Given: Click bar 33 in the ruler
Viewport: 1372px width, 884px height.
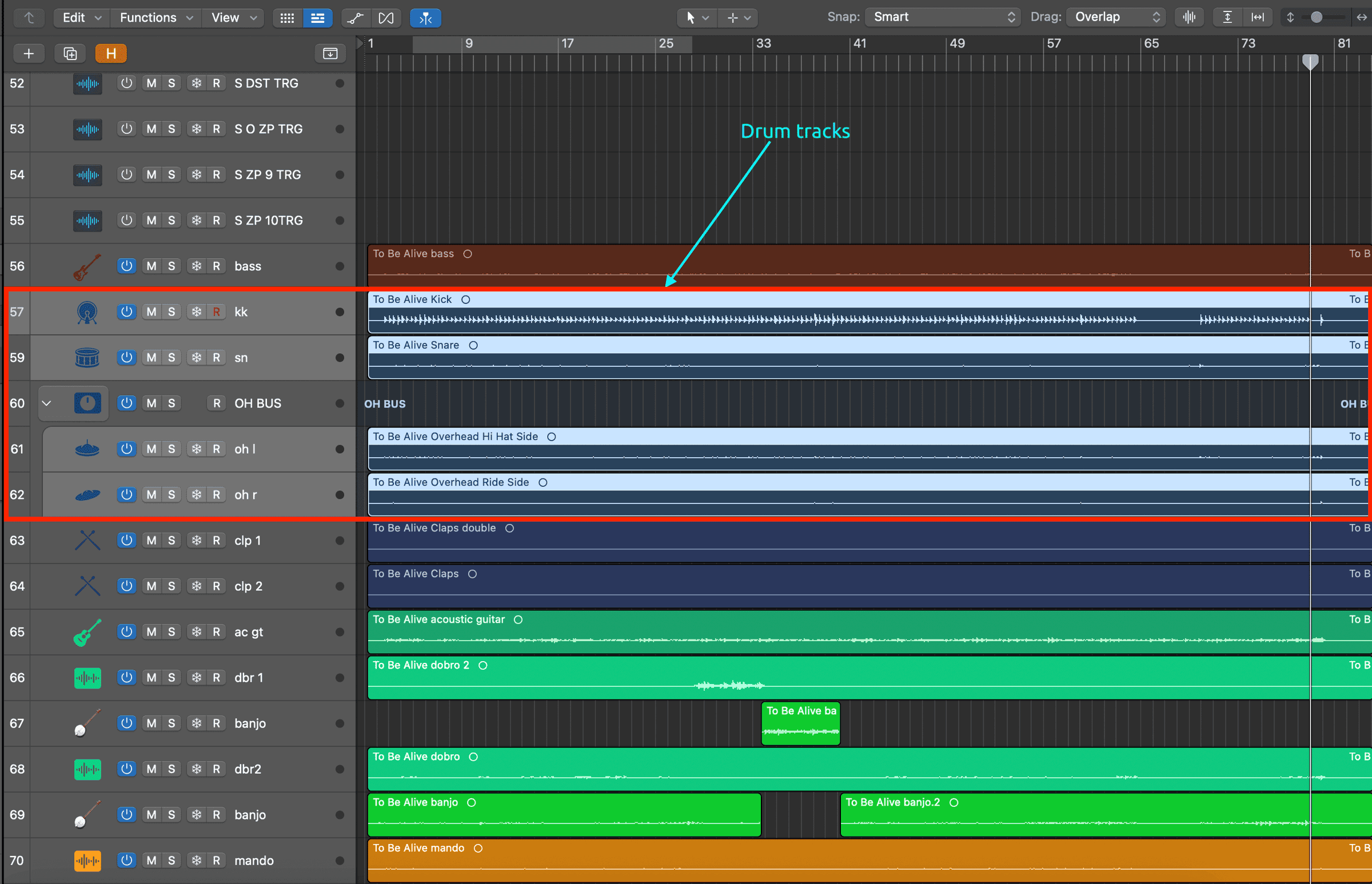Looking at the screenshot, I should pyautogui.click(x=763, y=43).
